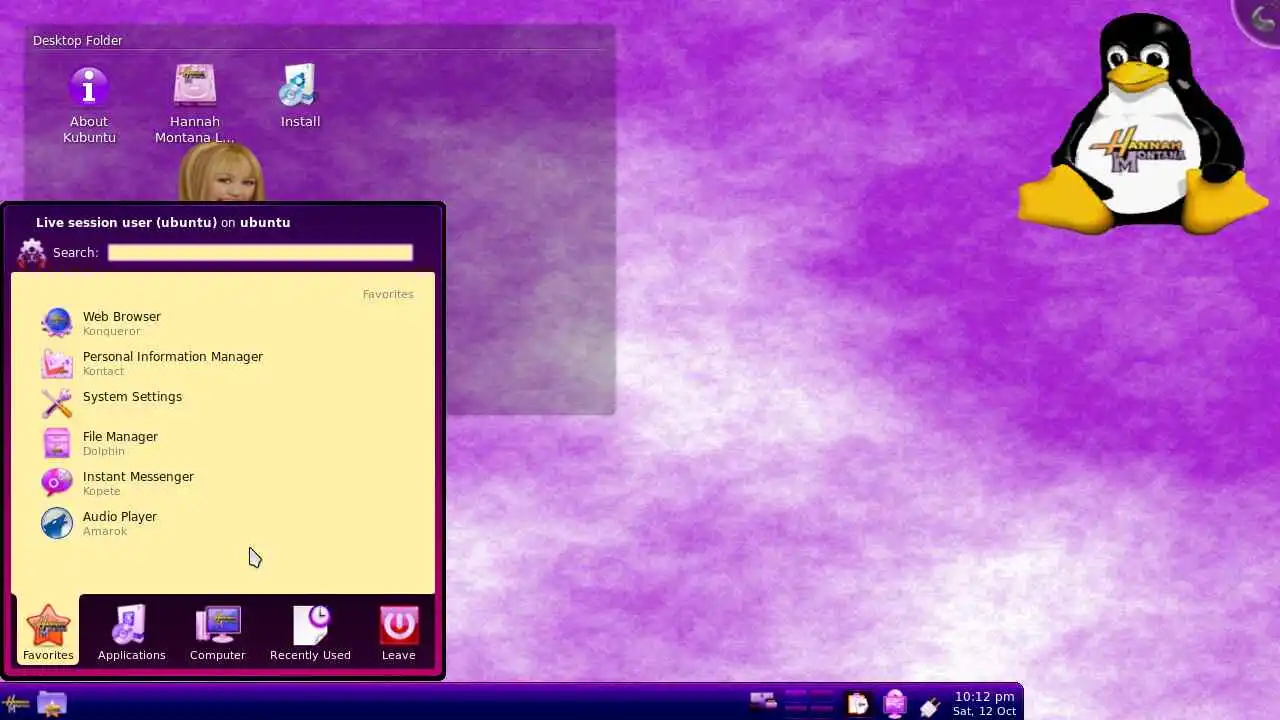Switch to the Applications tab

[131, 632]
